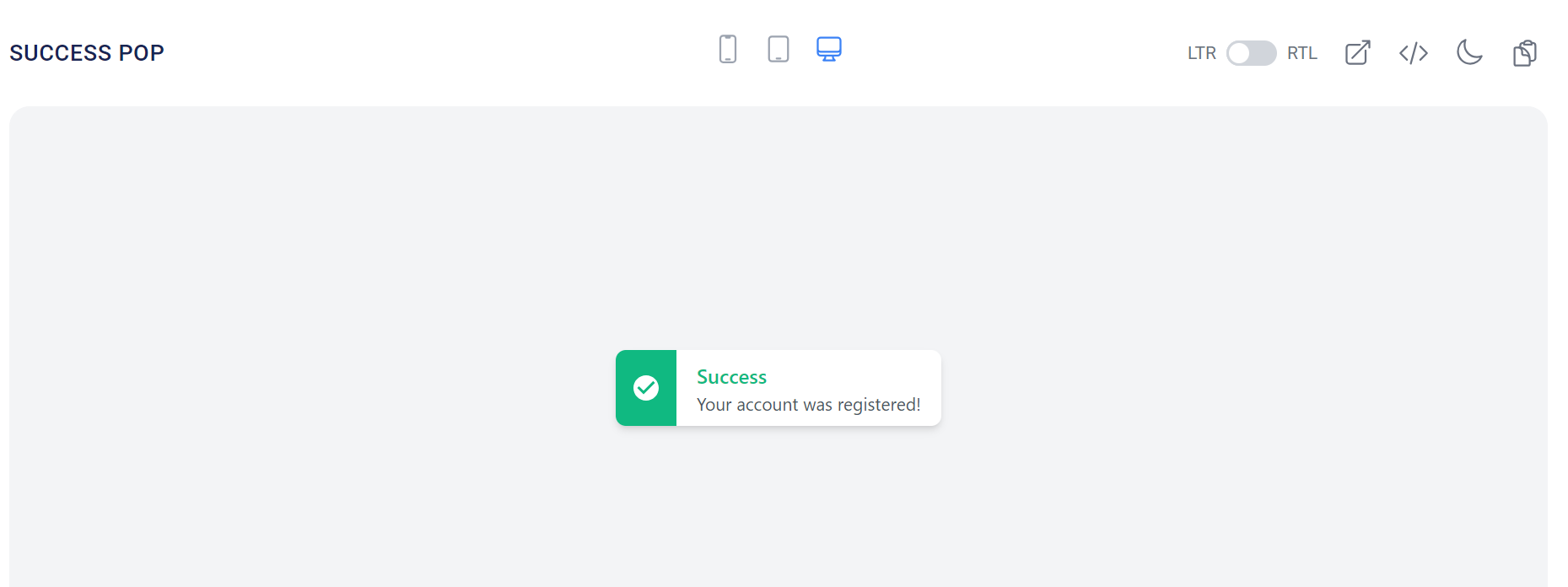Enable dark mode moon icon

pos(1469,52)
